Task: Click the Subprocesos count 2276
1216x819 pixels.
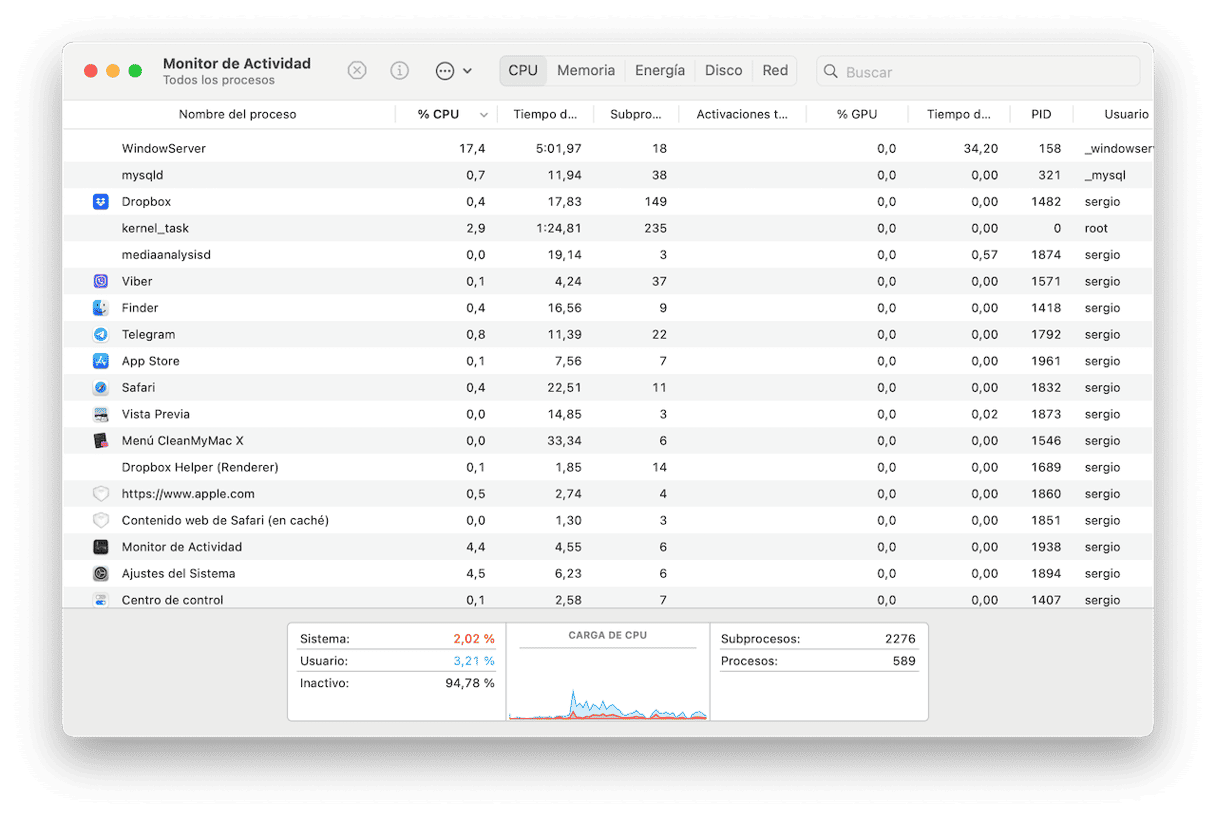Action: (x=900, y=638)
